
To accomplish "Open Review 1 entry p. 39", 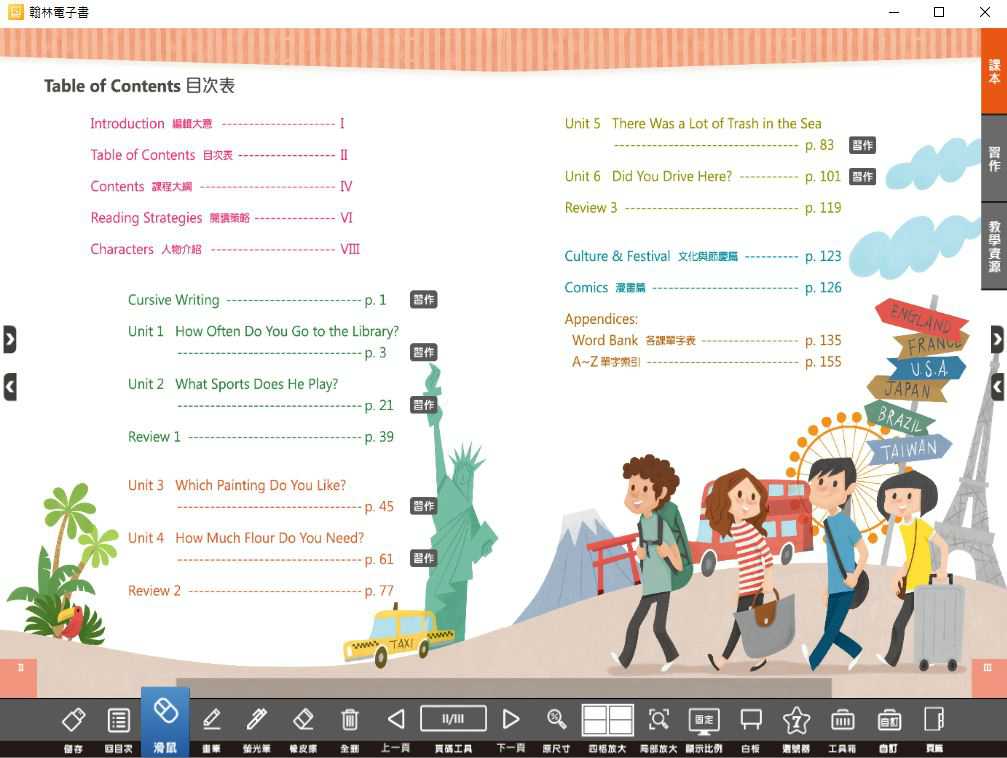I will click(261, 437).
